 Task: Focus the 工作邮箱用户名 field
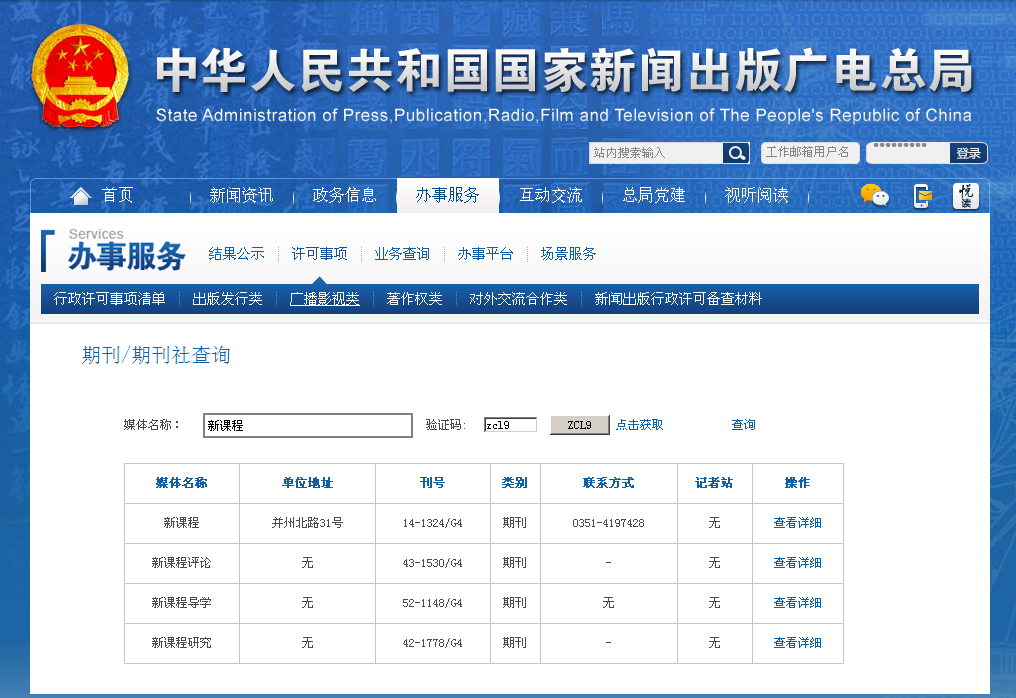pyautogui.click(x=810, y=152)
